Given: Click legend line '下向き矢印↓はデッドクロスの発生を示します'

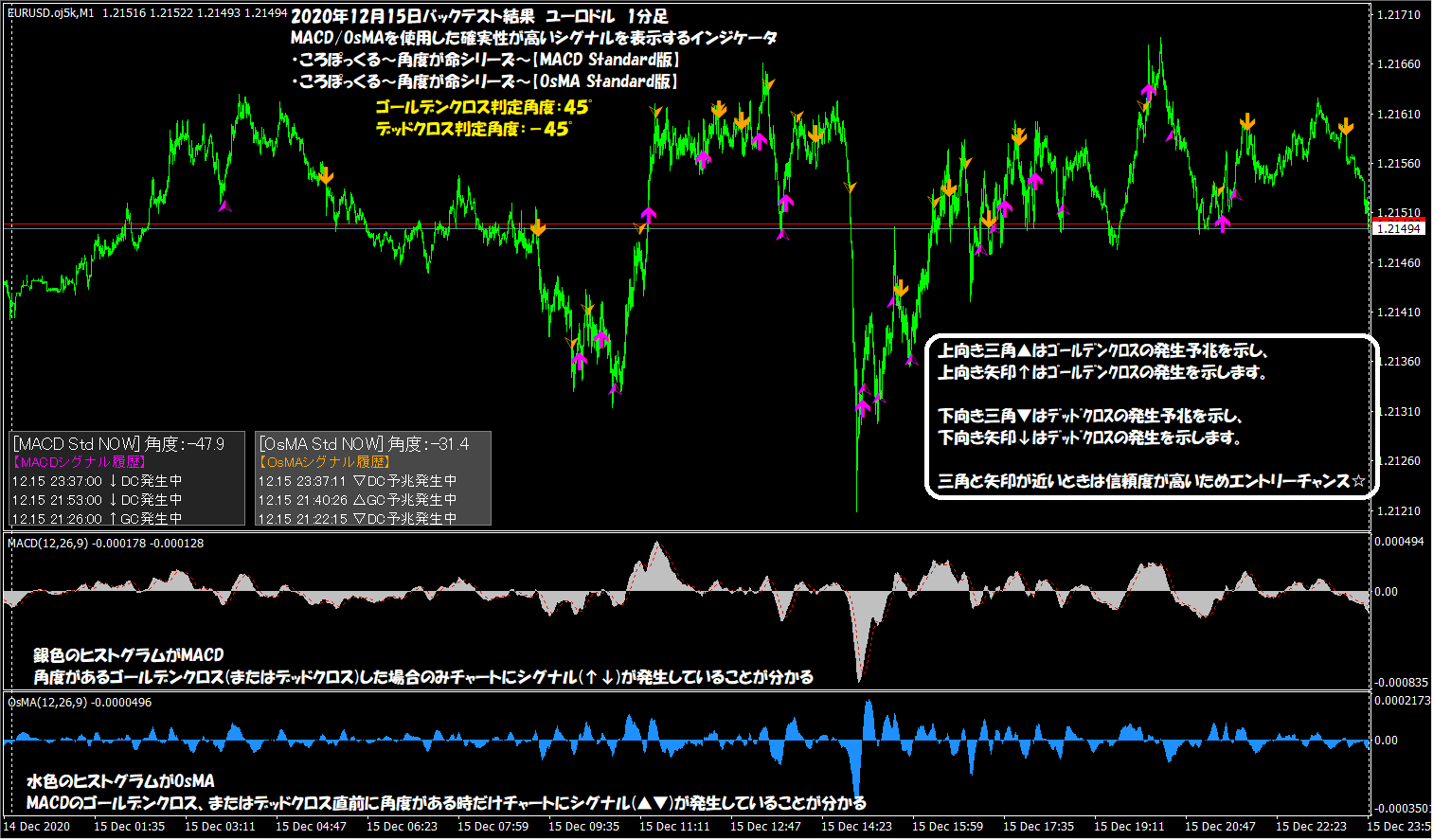Looking at the screenshot, I should [x=1090, y=438].
